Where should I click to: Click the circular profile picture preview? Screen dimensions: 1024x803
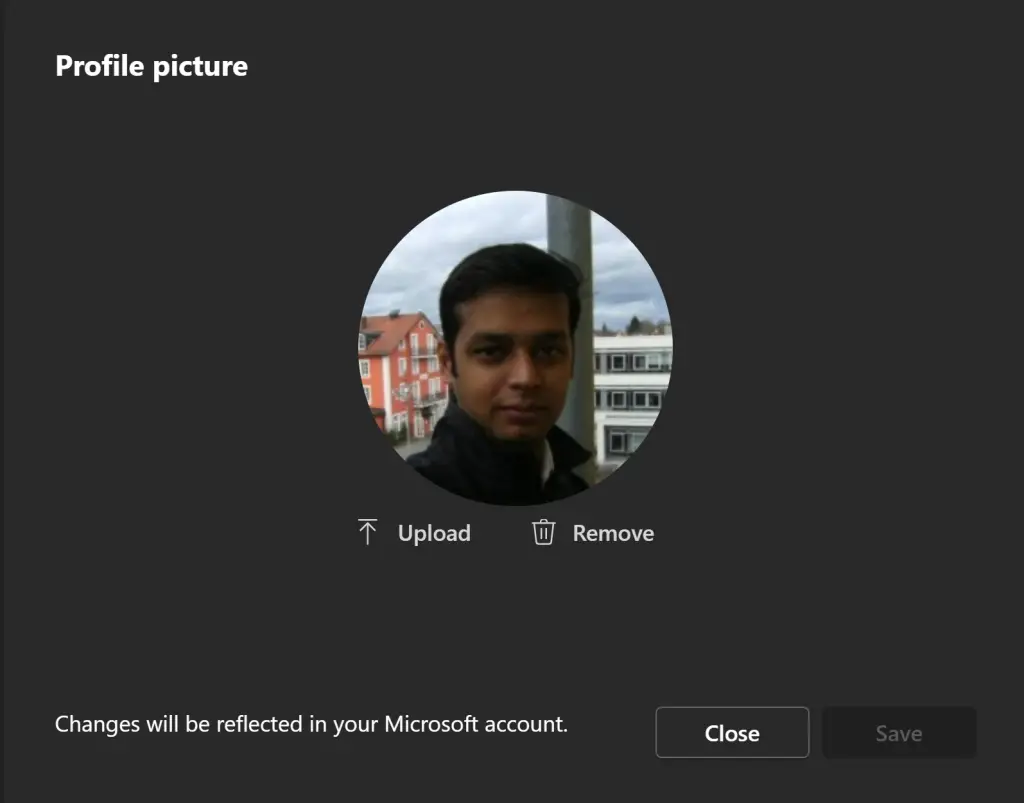(x=515, y=348)
